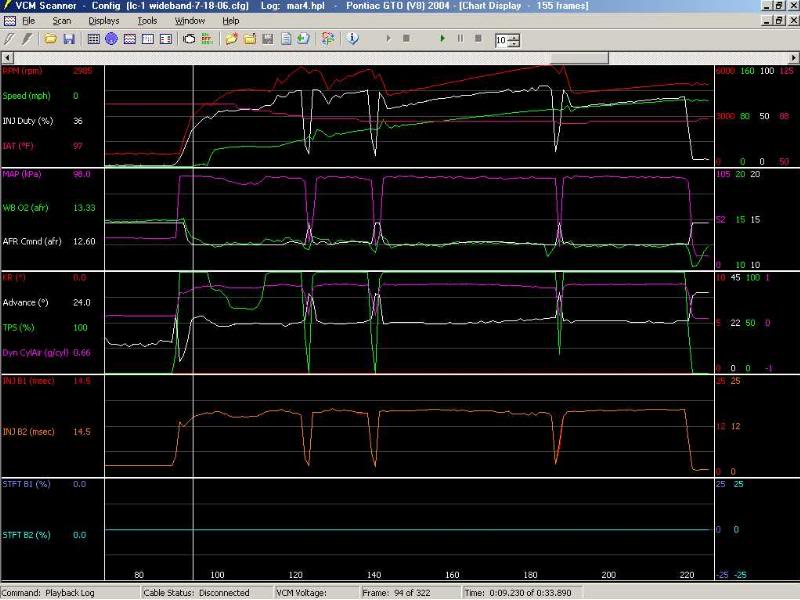The height and width of the screenshot is (600, 800).
Task: Open the Help menu
Action: [x=231, y=20]
